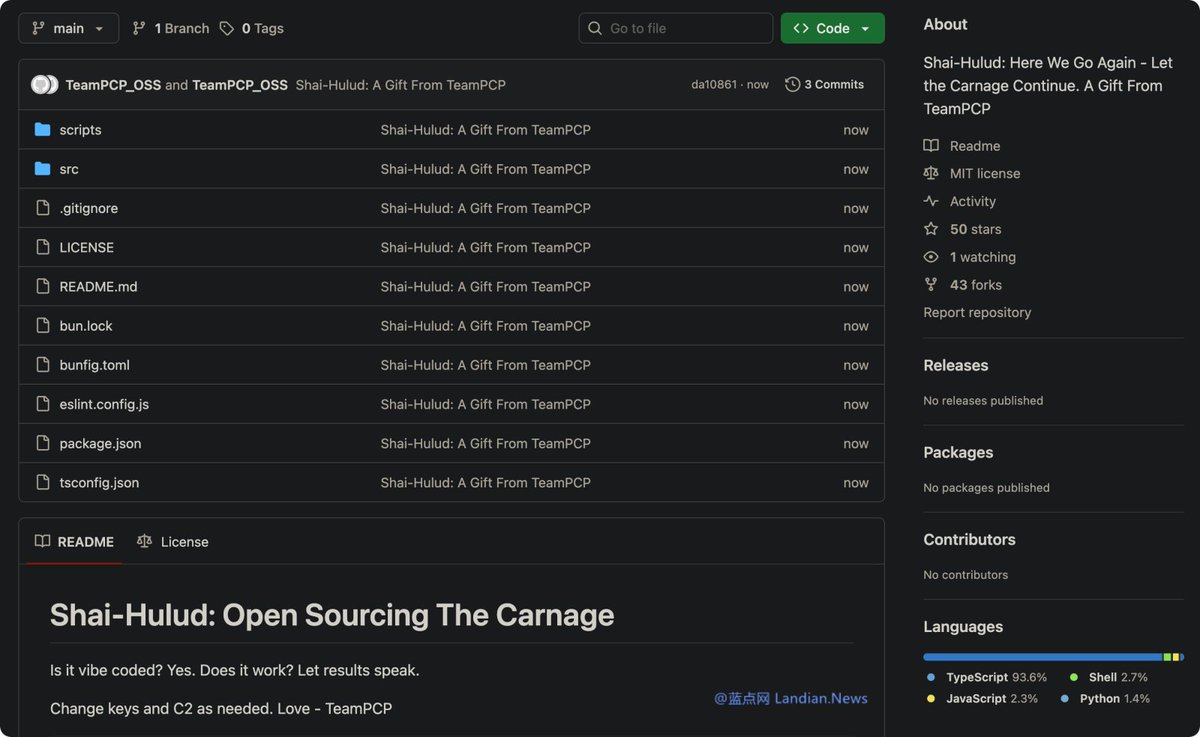The image size is (1200, 737).
Task: View the 43 forks link
Action: pos(976,285)
